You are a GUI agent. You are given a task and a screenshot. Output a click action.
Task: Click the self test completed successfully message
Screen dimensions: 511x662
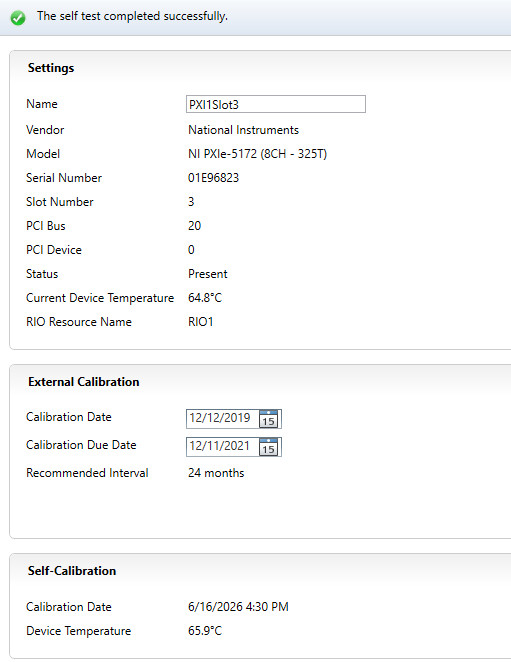tap(132, 16)
